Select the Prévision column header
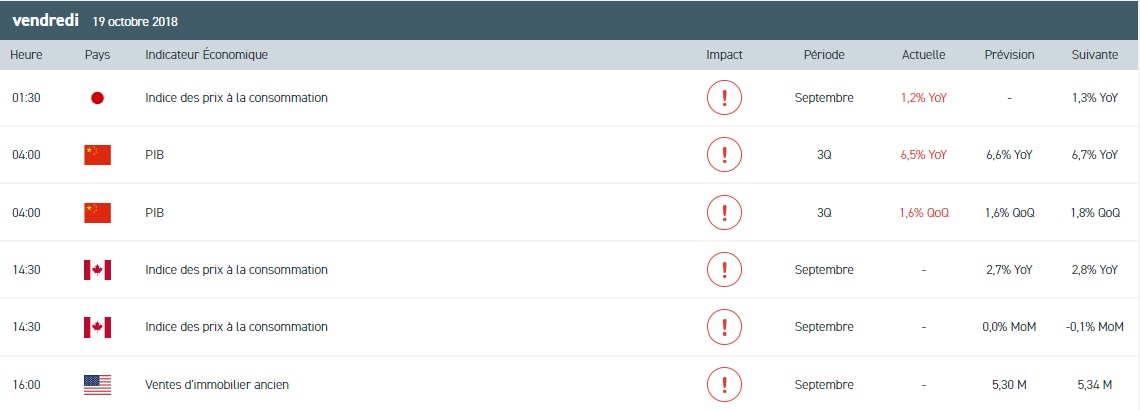Screen dimensions: 1140x410 click(x=1009, y=55)
